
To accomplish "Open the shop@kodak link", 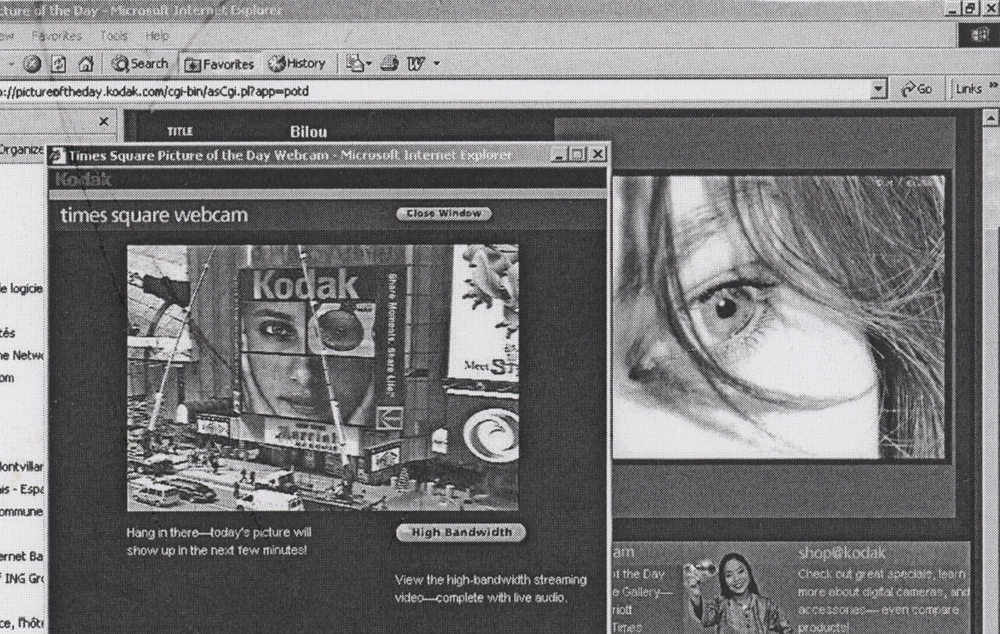I will coord(842,552).
